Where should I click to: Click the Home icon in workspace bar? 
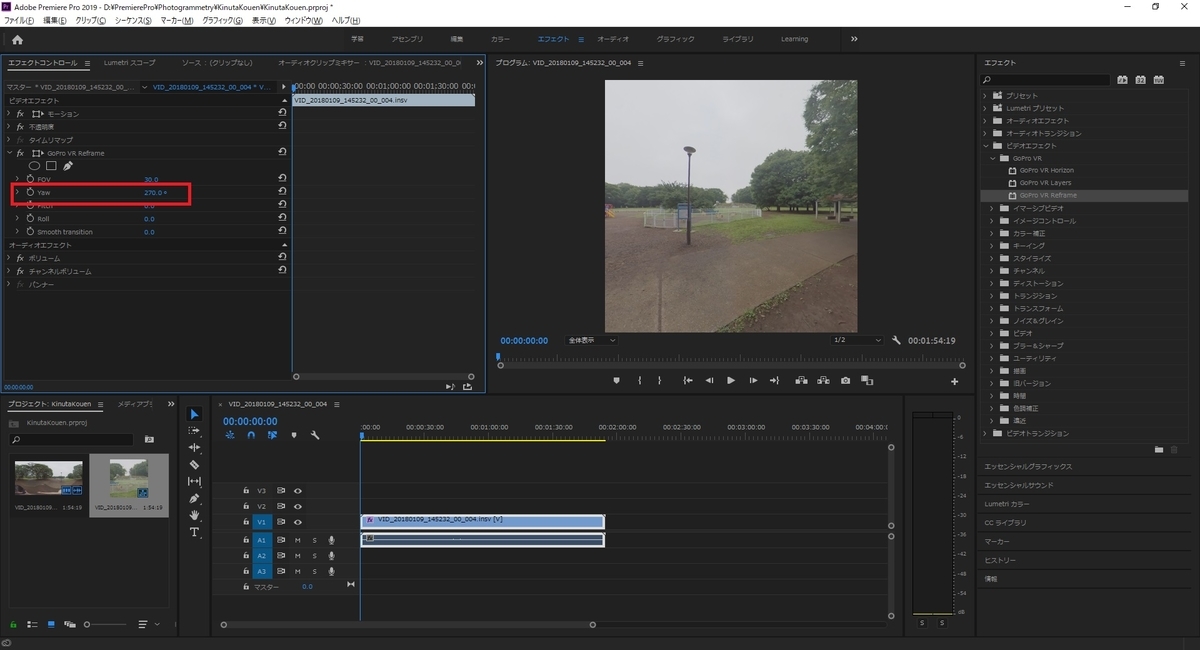[x=17, y=39]
